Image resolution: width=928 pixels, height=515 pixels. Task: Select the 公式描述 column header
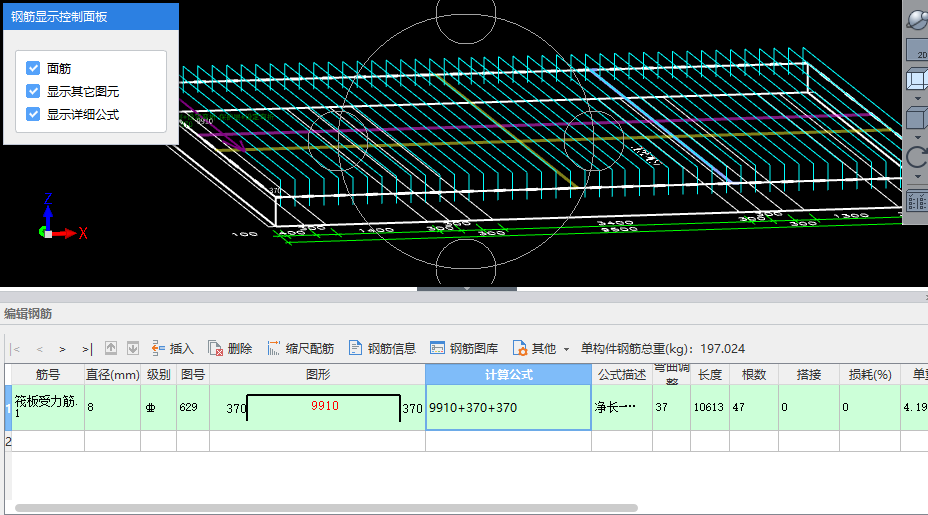[x=622, y=375]
